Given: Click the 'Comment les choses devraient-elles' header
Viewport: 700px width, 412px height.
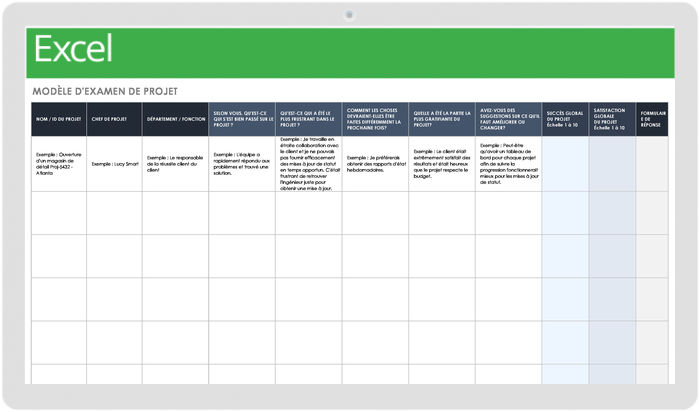Looking at the screenshot, I should pos(375,119).
